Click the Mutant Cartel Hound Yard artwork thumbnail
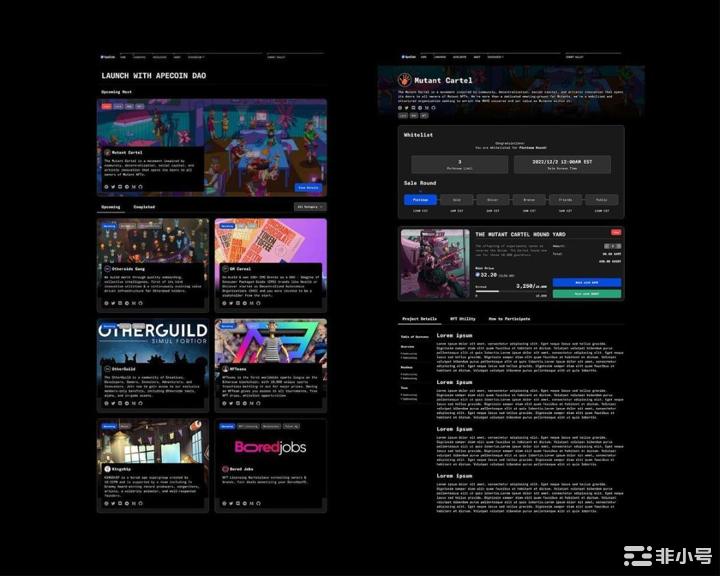Screen dimensions: 720x576 point(434,264)
